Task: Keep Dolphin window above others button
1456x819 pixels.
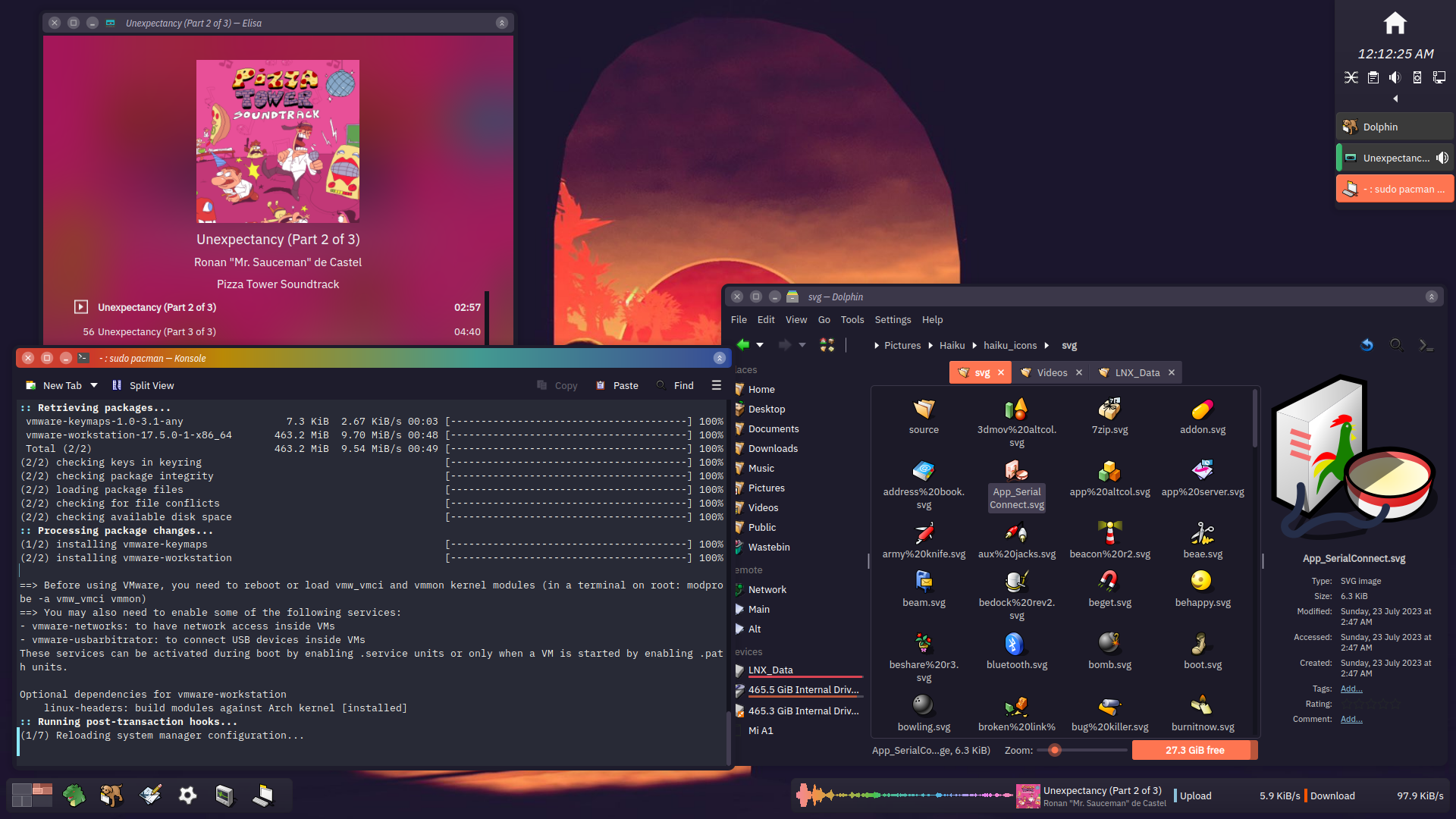Action: [x=1431, y=297]
